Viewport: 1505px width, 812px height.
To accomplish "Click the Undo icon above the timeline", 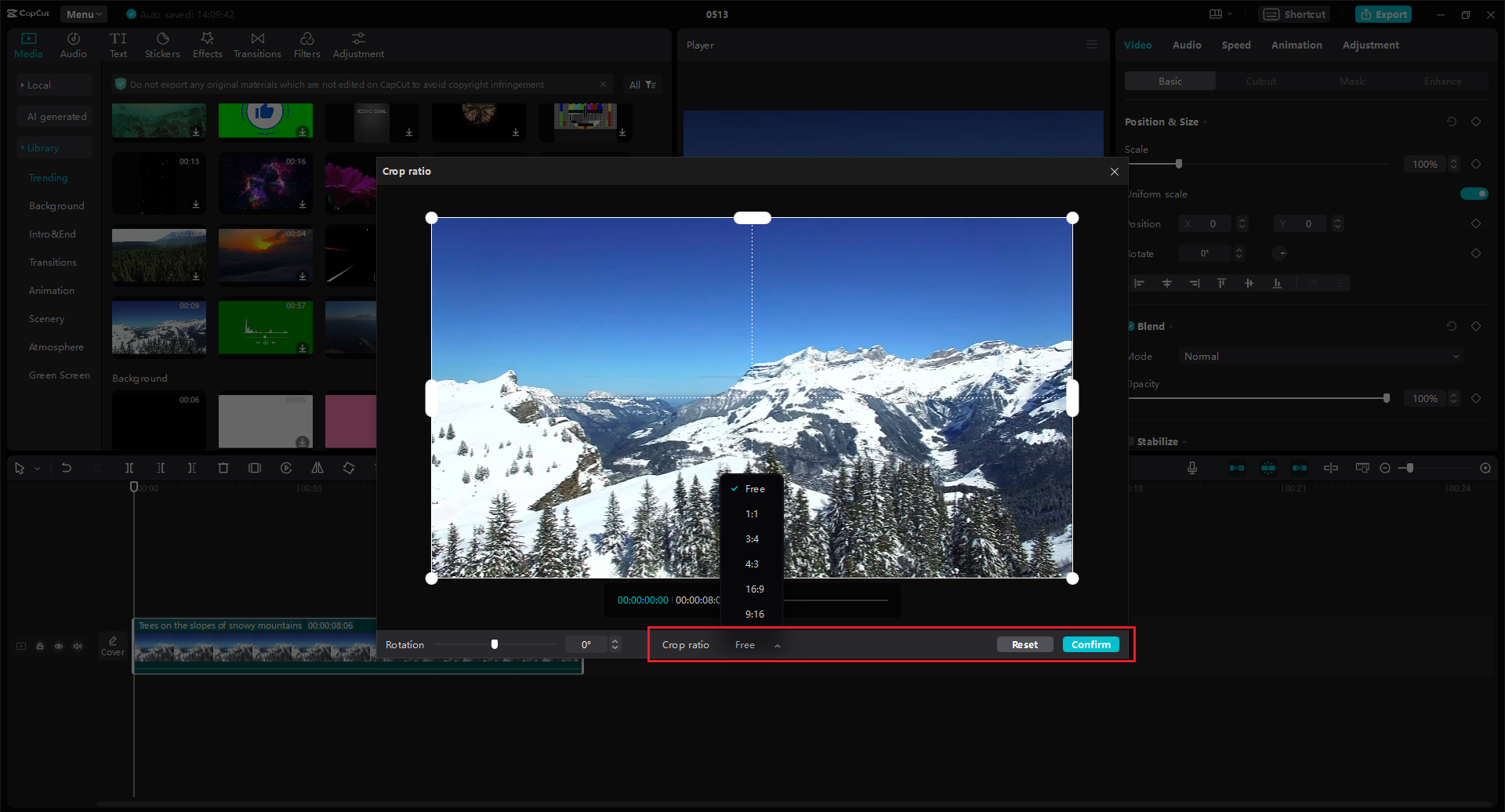I will [68, 468].
